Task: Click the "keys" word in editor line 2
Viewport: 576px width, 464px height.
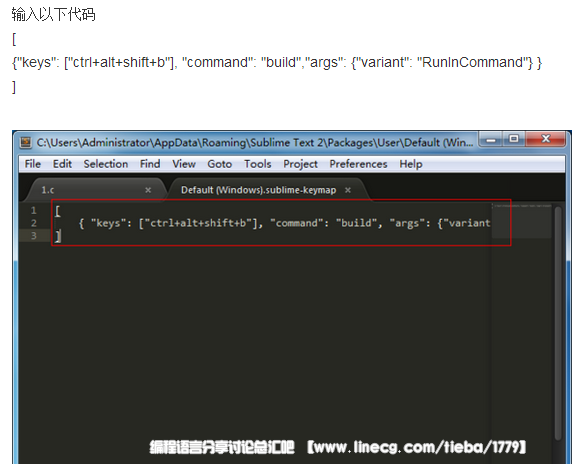Action: coord(108,223)
